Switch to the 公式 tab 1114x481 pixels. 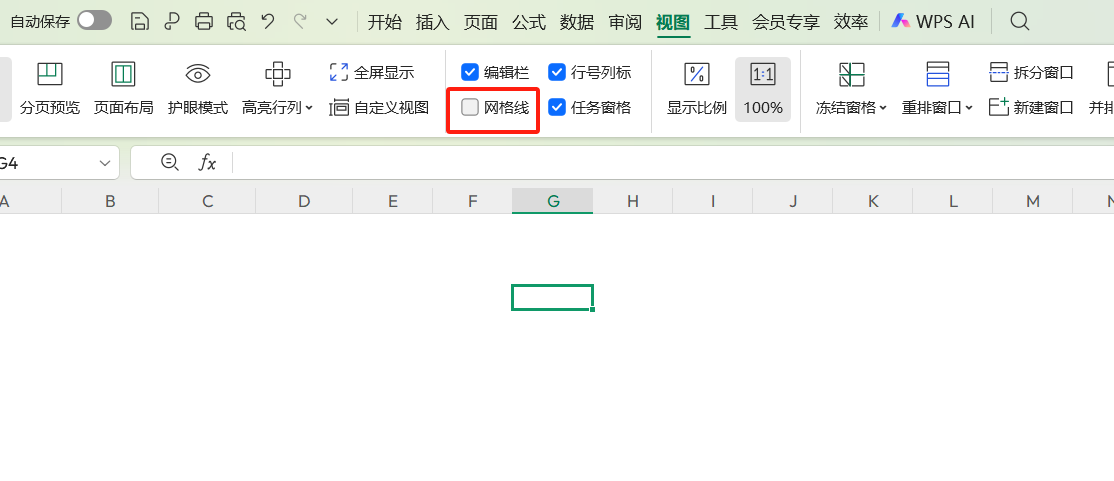[529, 22]
